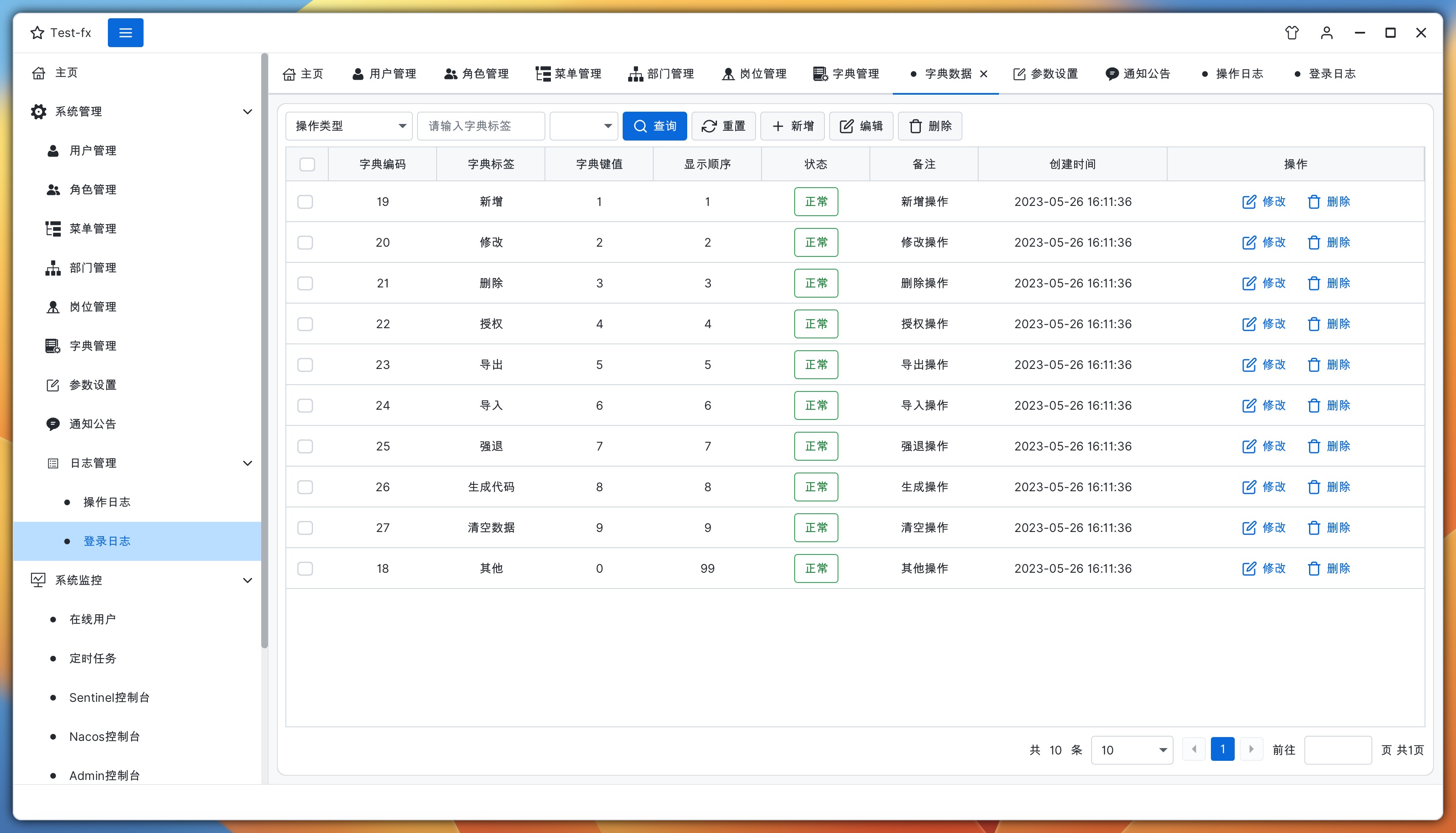1456x833 pixels.
Task: Click the 删除 trash icon in row 20
Action: (x=1314, y=242)
